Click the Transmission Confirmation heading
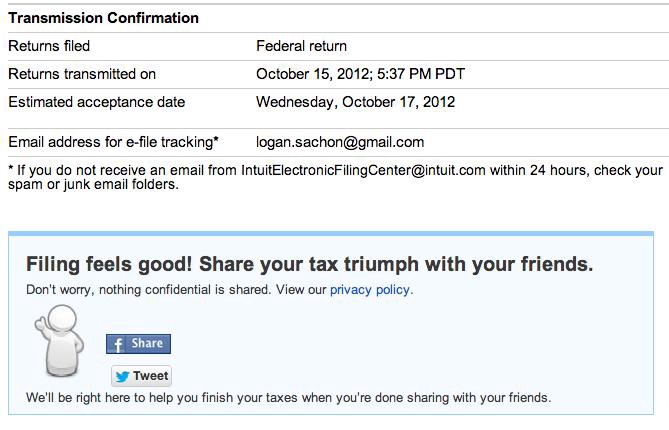 click(103, 18)
